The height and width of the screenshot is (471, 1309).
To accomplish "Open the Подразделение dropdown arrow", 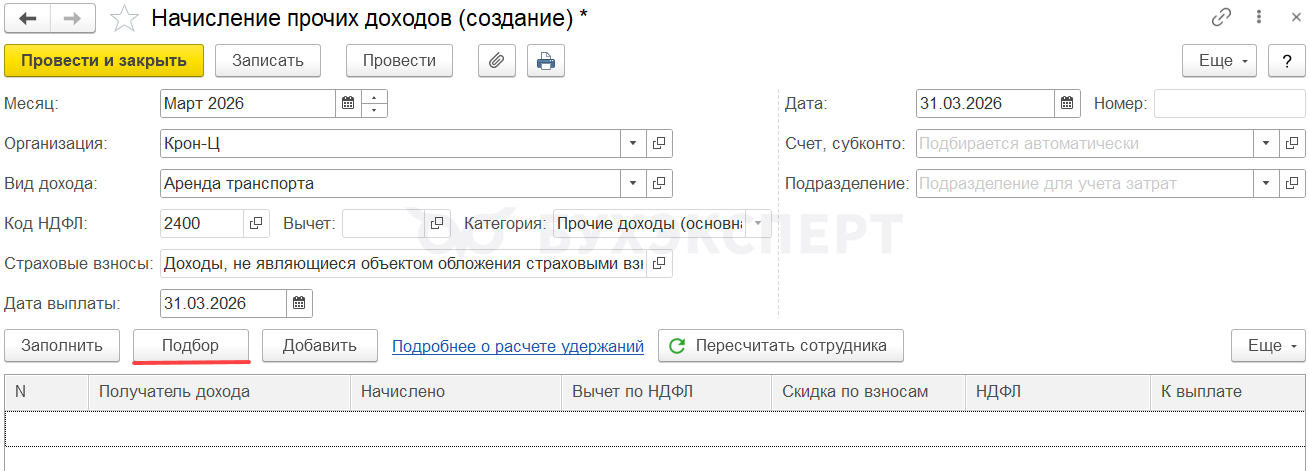I will pyautogui.click(x=1267, y=184).
